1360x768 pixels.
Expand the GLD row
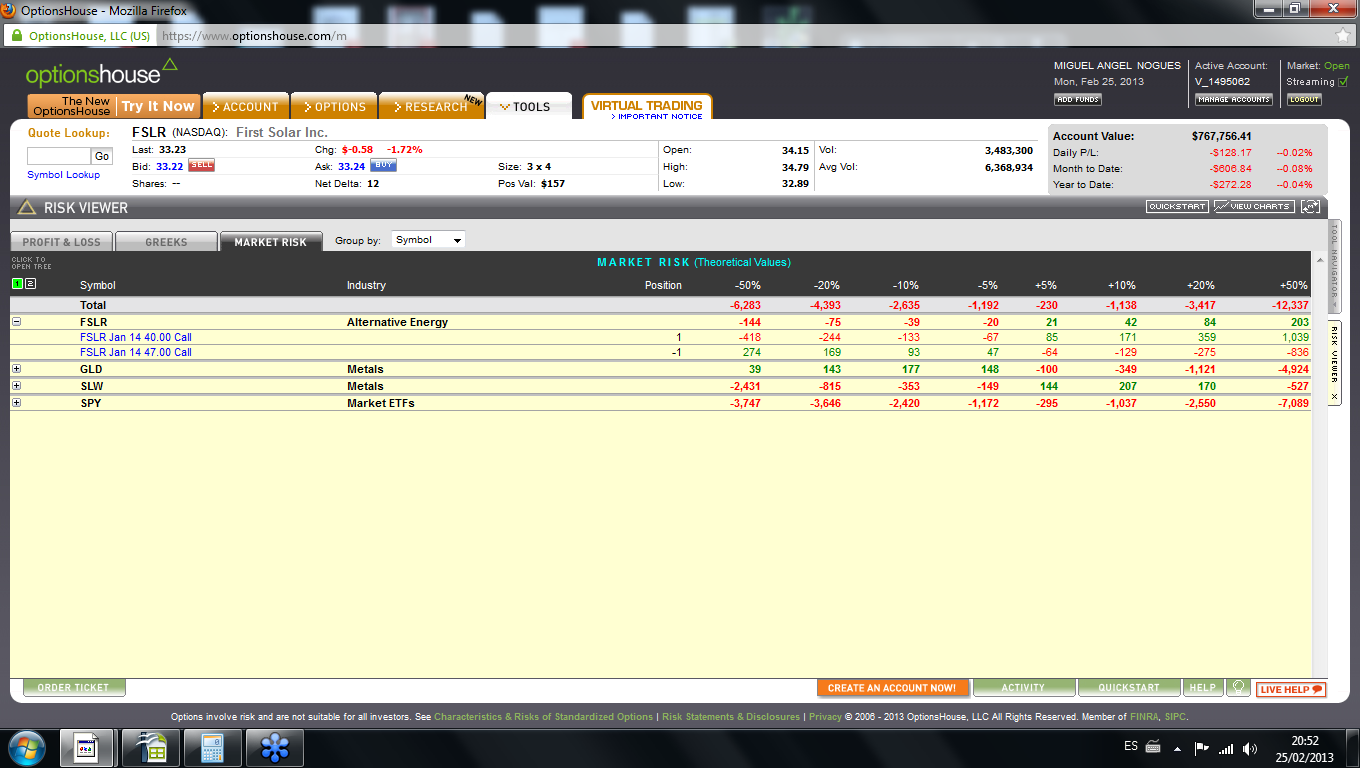[17, 369]
